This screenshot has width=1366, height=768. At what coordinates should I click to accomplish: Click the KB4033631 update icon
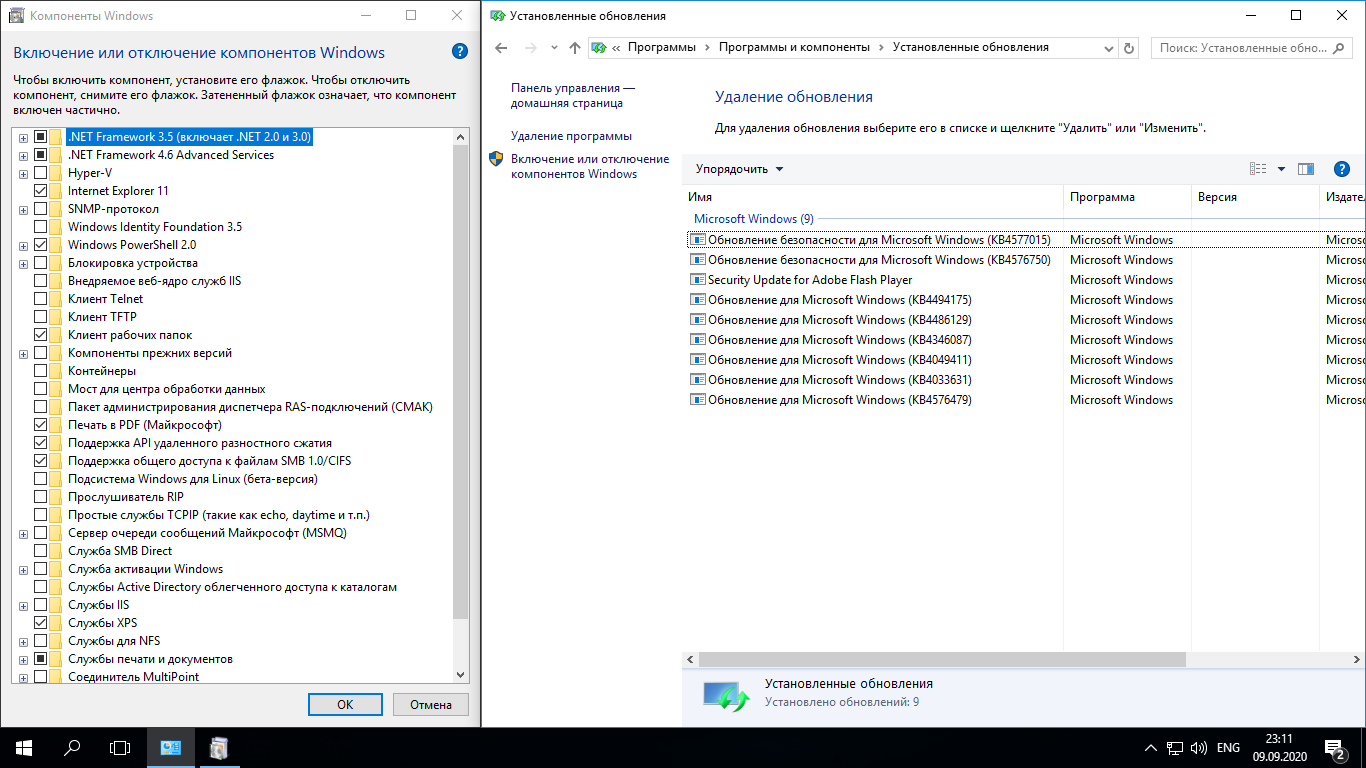tap(698, 380)
